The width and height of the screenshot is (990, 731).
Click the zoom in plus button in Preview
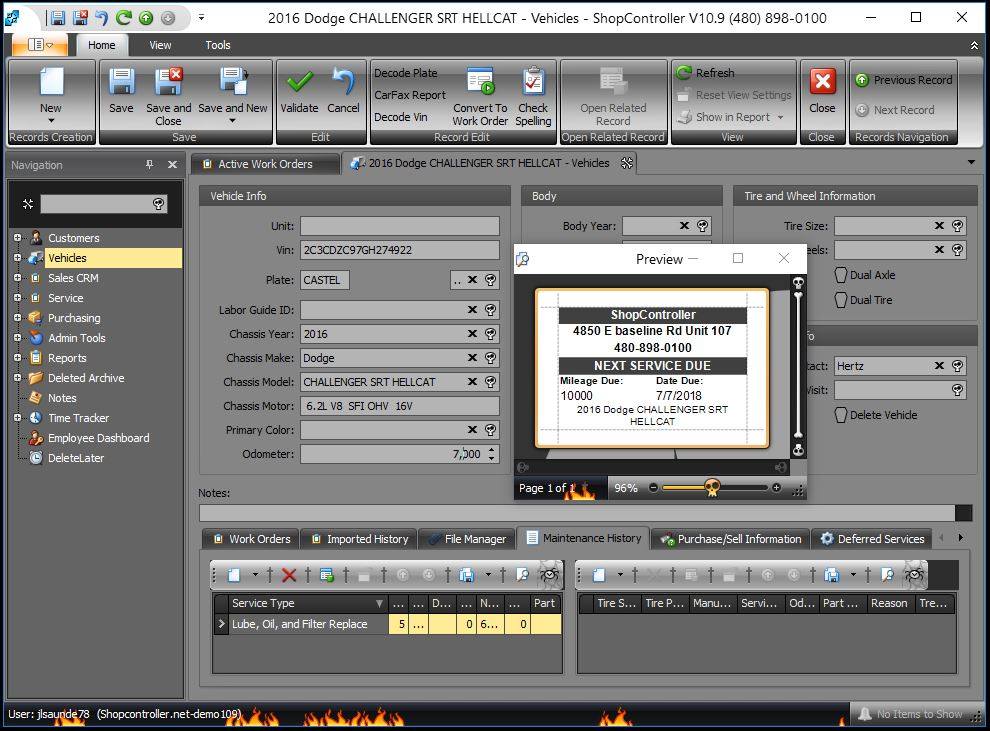(x=777, y=487)
